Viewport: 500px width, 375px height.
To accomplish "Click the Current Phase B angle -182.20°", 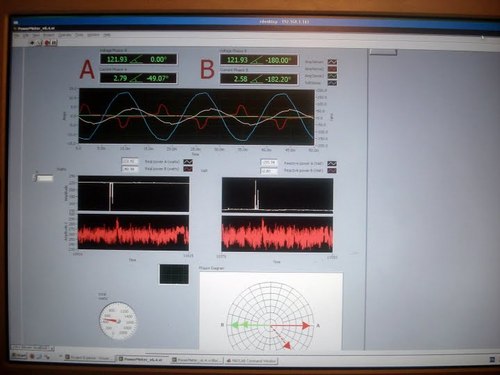I will click(x=277, y=79).
